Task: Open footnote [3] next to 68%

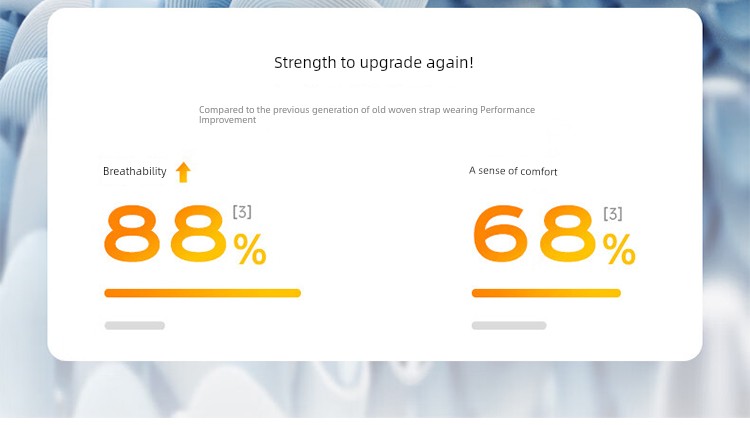Action: (x=613, y=213)
